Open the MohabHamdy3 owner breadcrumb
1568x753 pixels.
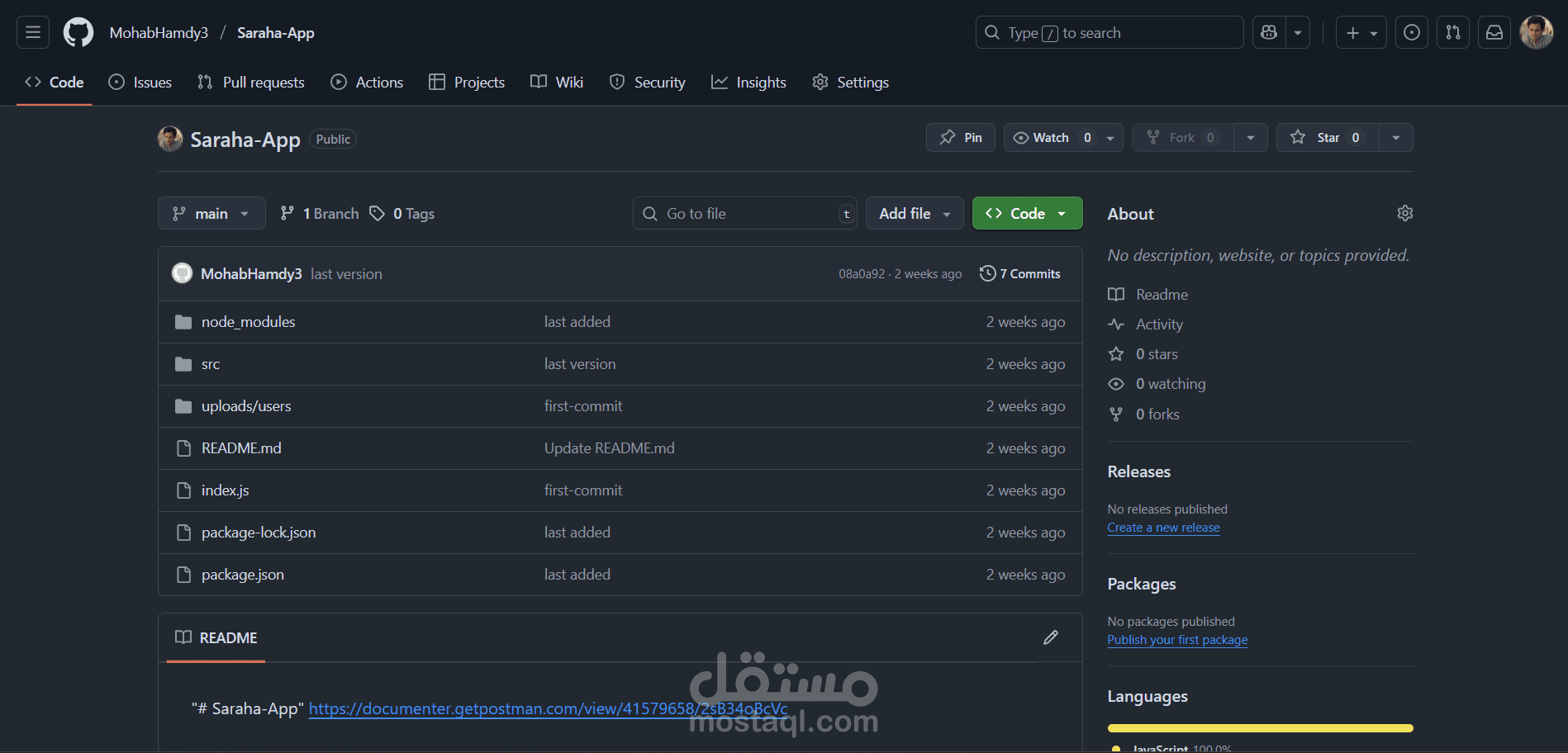[x=159, y=33]
